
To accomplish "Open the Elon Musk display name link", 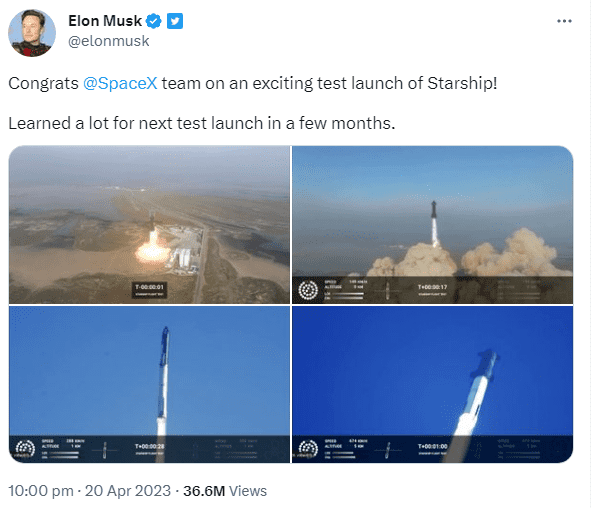I will (105, 21).
